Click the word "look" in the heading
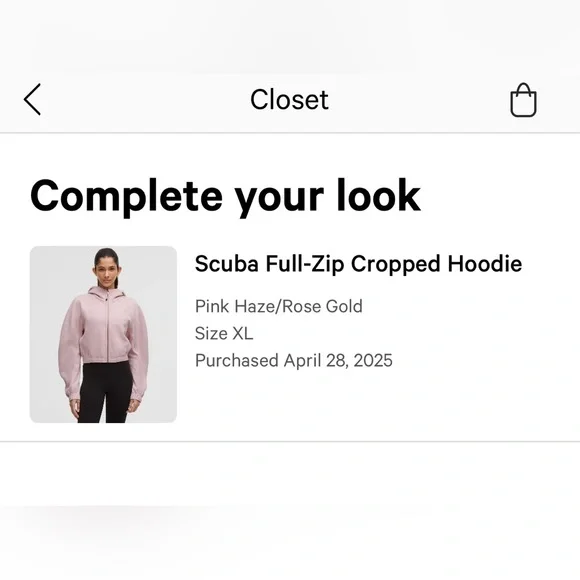Image resolution: width=580 pixels, height=580 pixels. pyautogui.click(x=378, y=195)
